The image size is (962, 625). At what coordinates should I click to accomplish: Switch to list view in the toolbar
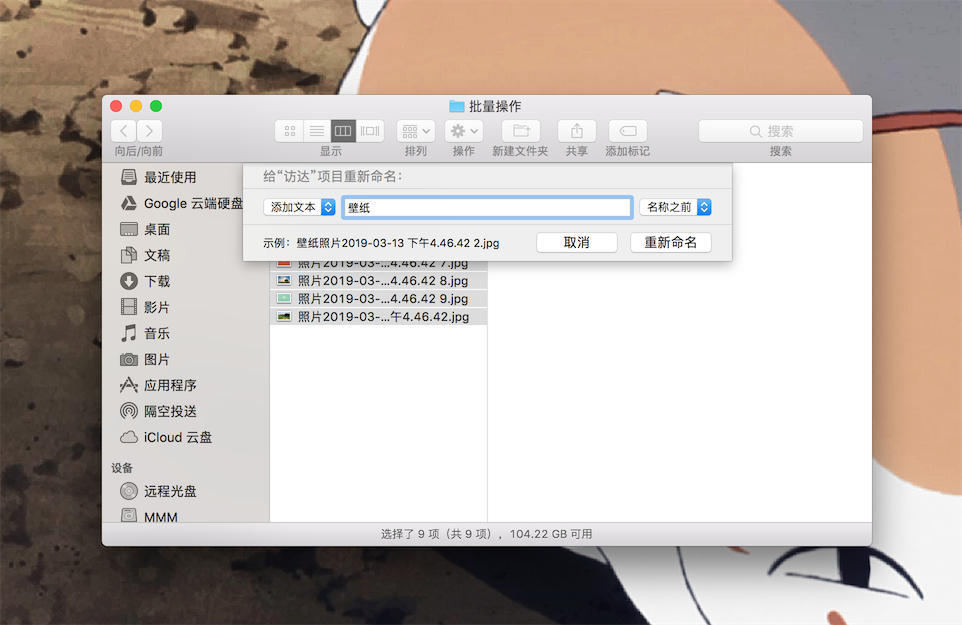tap(316, 131)
